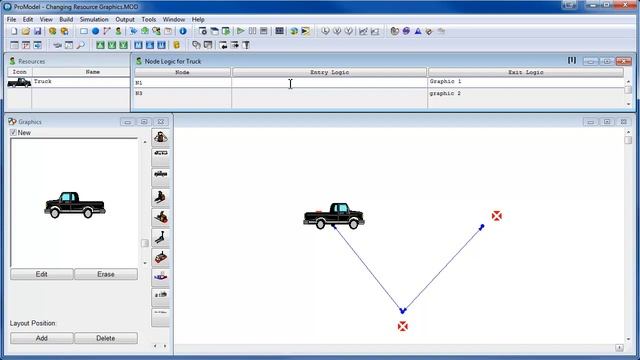Click the Add layout position button
Screen dimensions: 640x360
(x=42, y=338)
